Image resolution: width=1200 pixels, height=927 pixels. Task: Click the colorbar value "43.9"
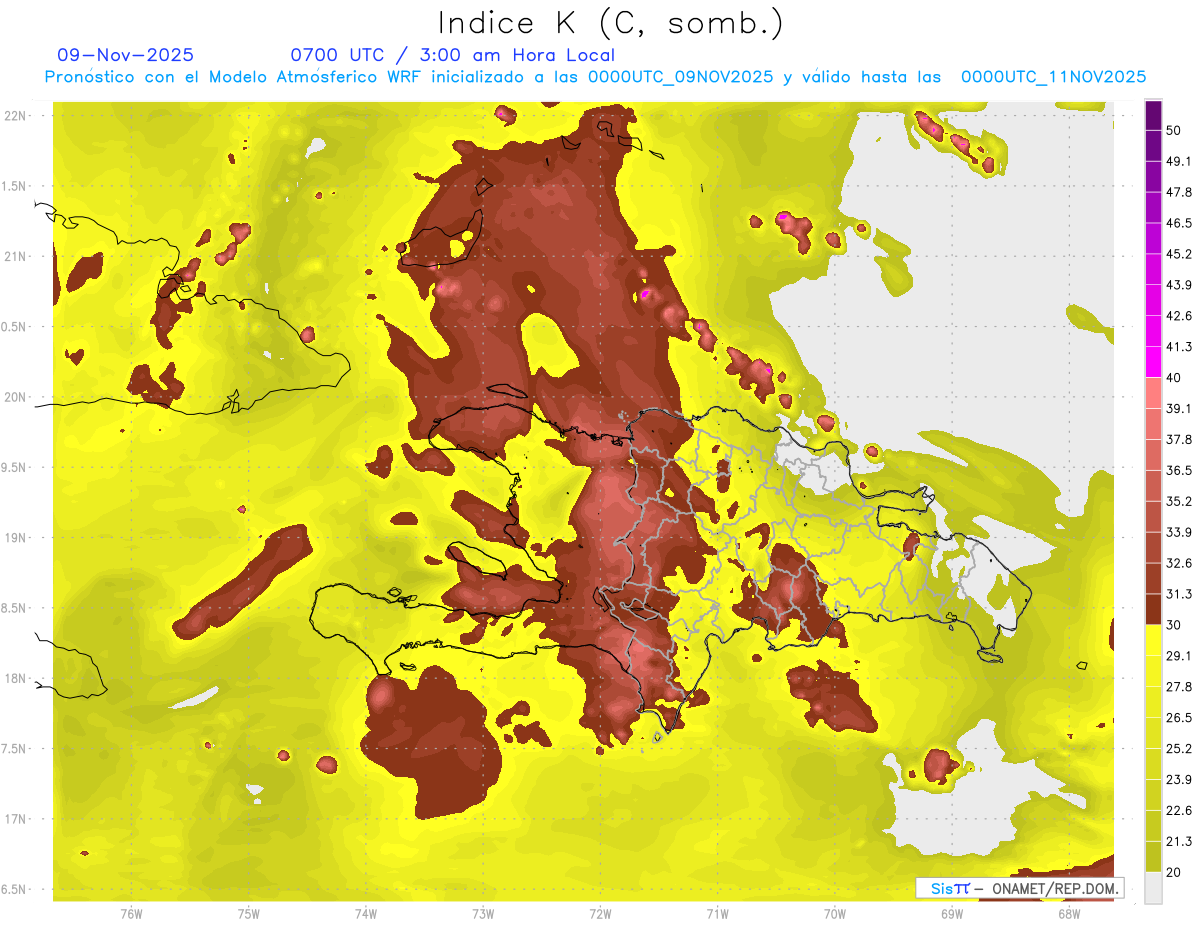tap(1178, 285)
